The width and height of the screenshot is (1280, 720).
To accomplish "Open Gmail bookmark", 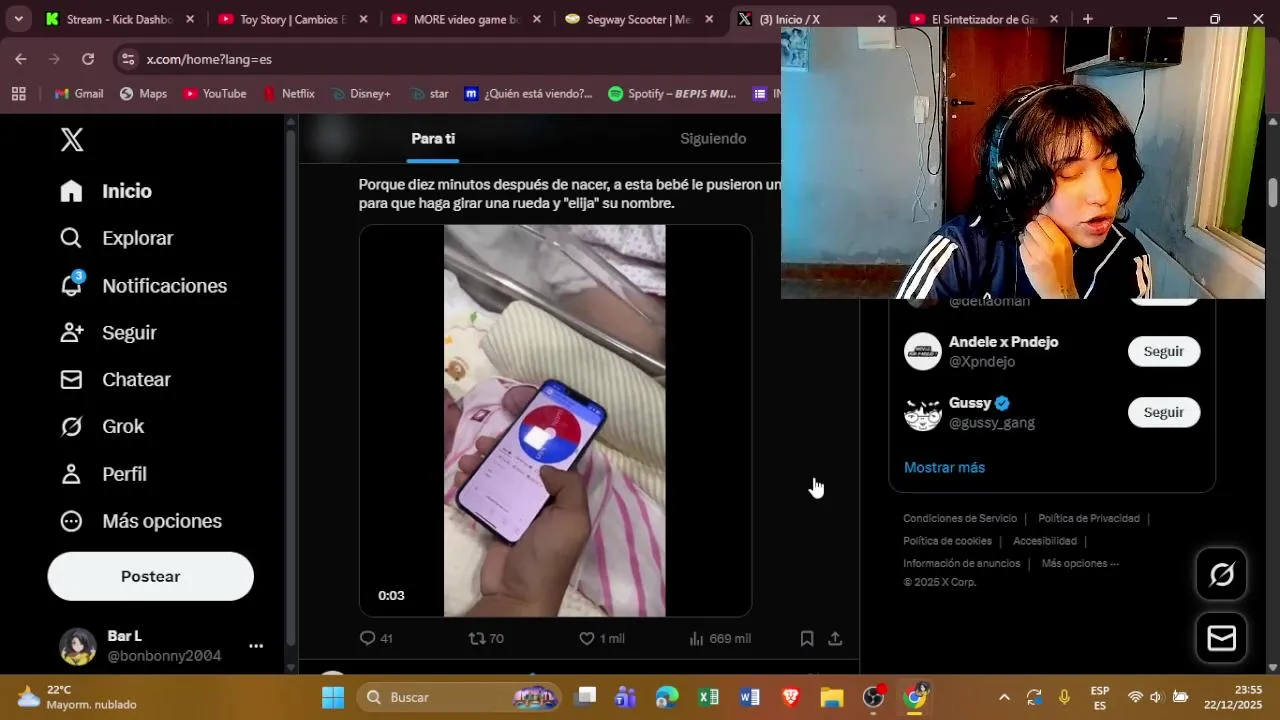I will (x=79, y=93).
